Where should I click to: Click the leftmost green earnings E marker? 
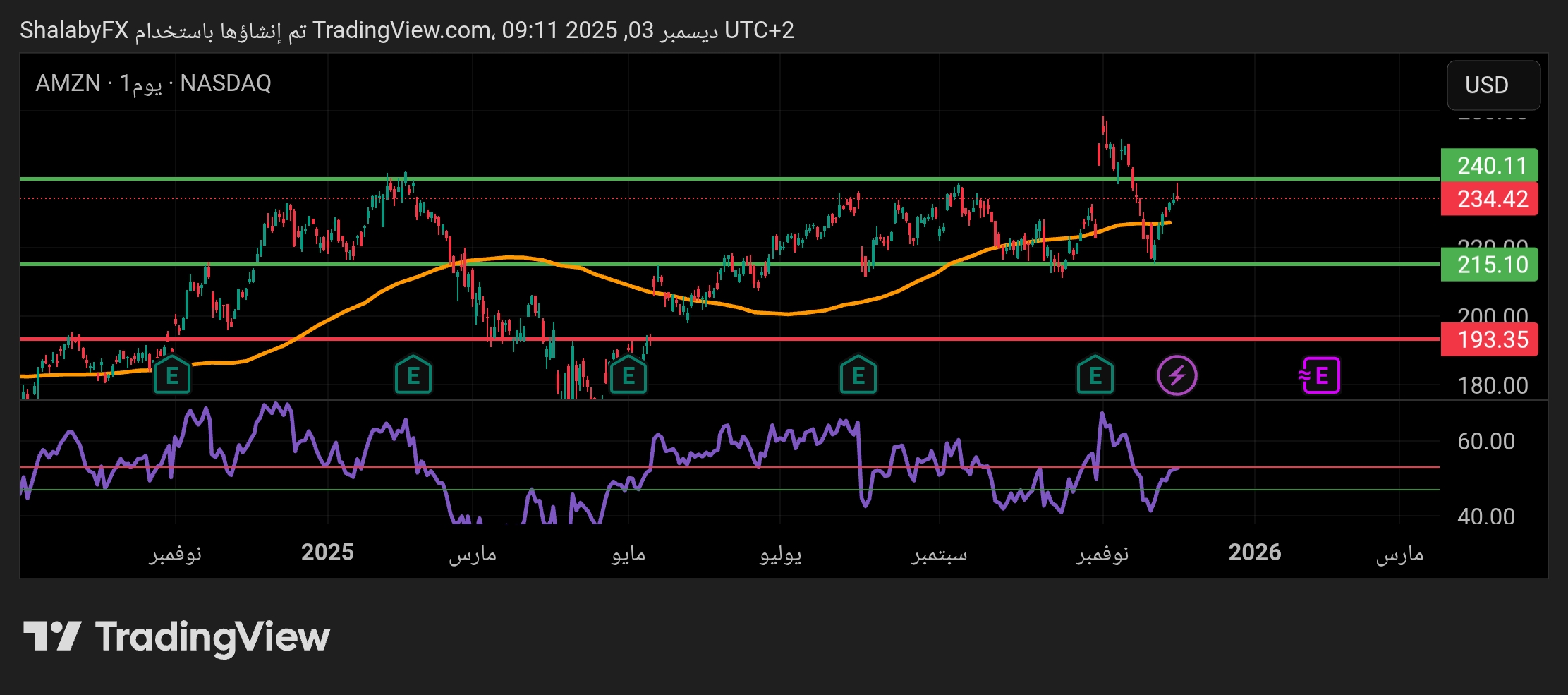click(172, 375)
